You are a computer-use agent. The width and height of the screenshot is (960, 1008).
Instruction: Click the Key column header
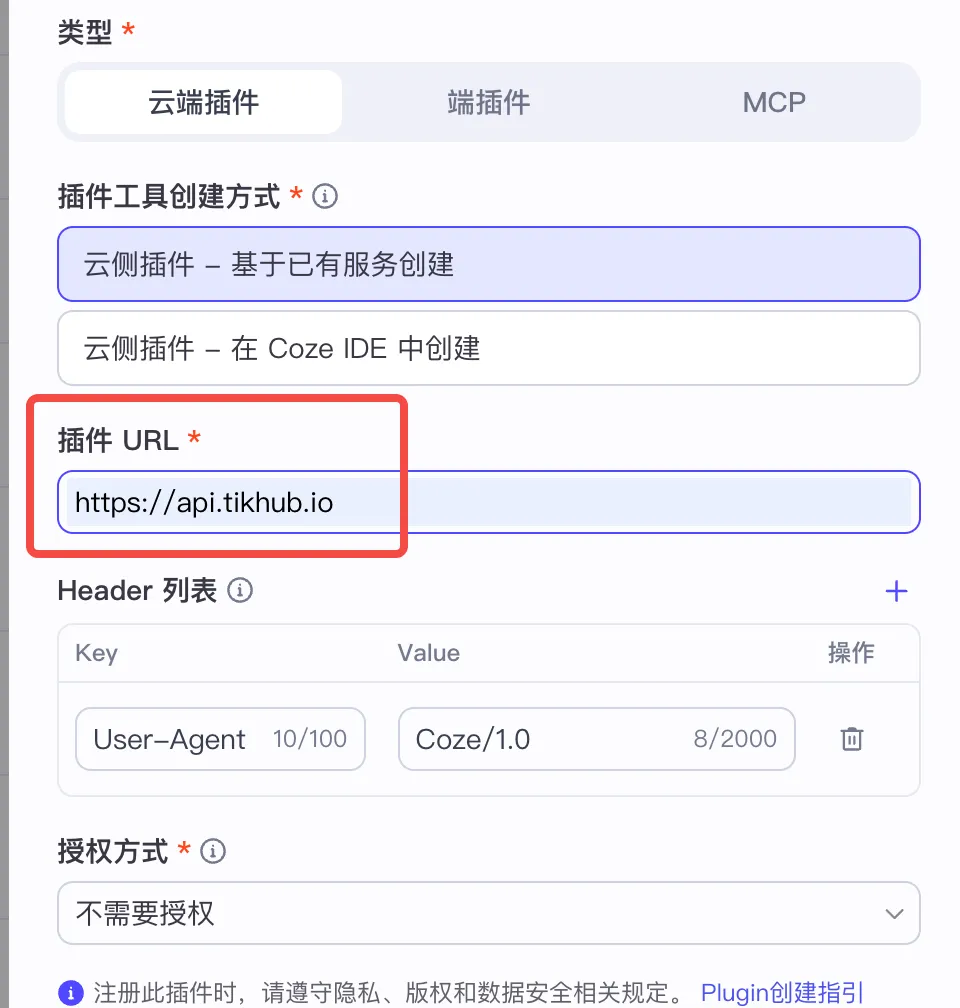[96, 653]
